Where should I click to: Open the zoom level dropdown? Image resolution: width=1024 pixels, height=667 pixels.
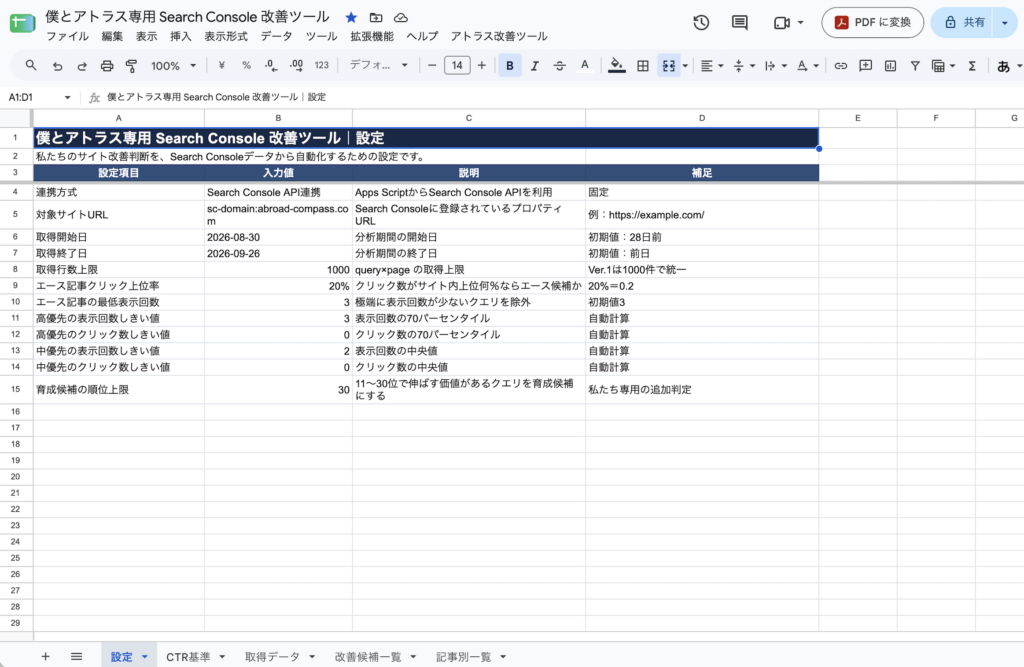point(174,65)
